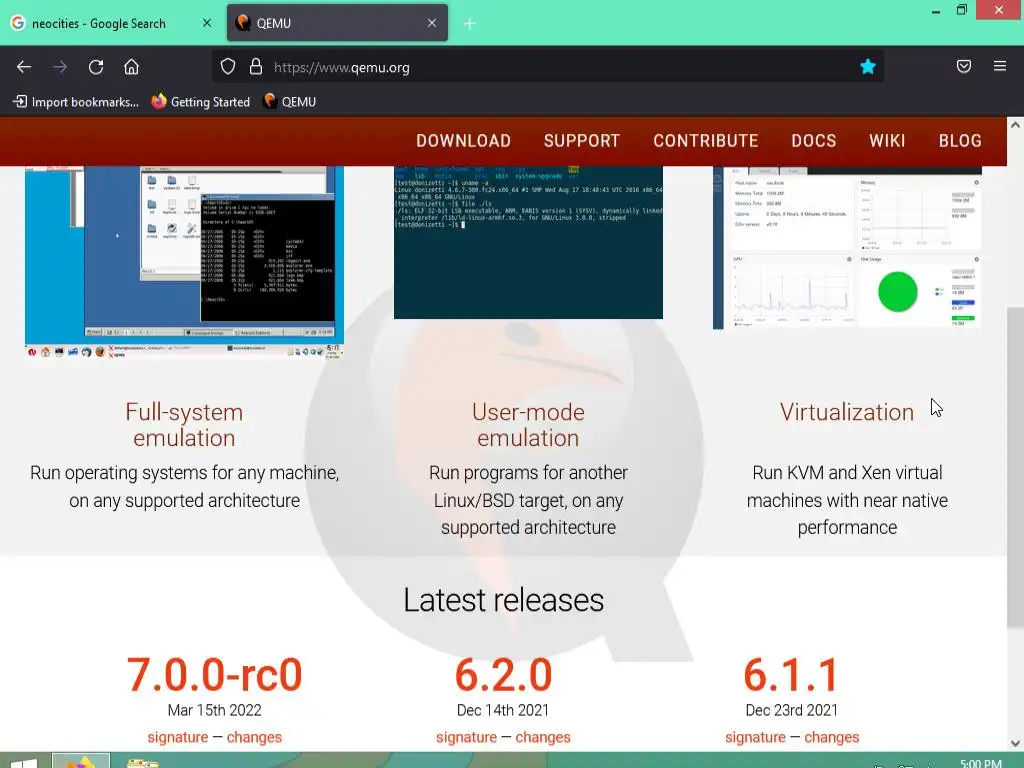
Task: Open Pocket save icon in toolbar
Action: [964, 66]
